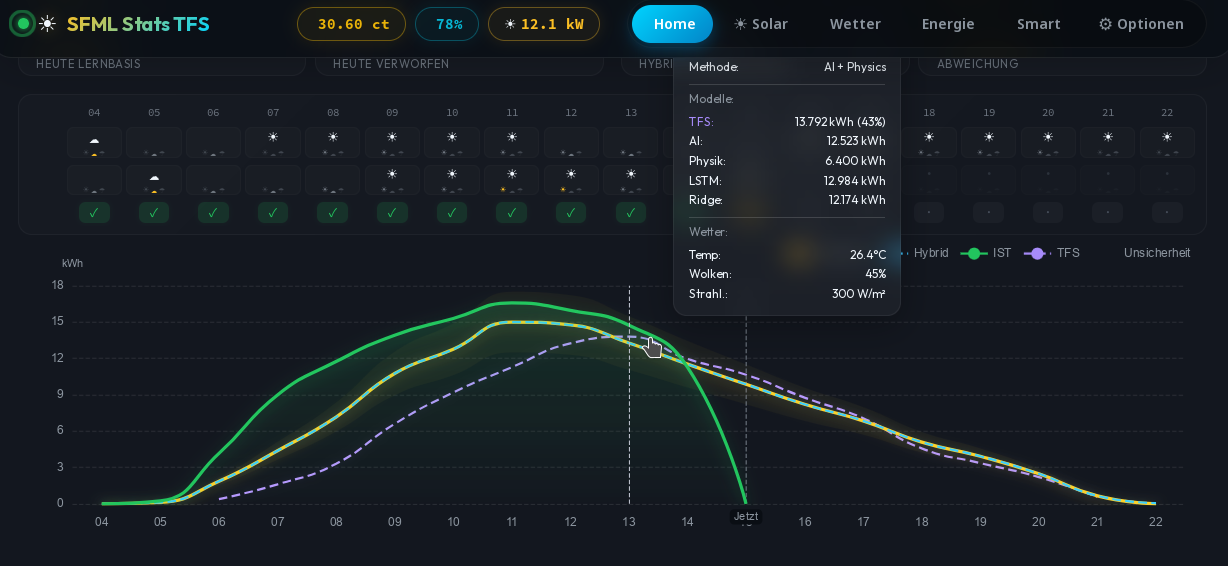
Task: Toggle the green checkmark under hour 13
Action: (631, 212)
